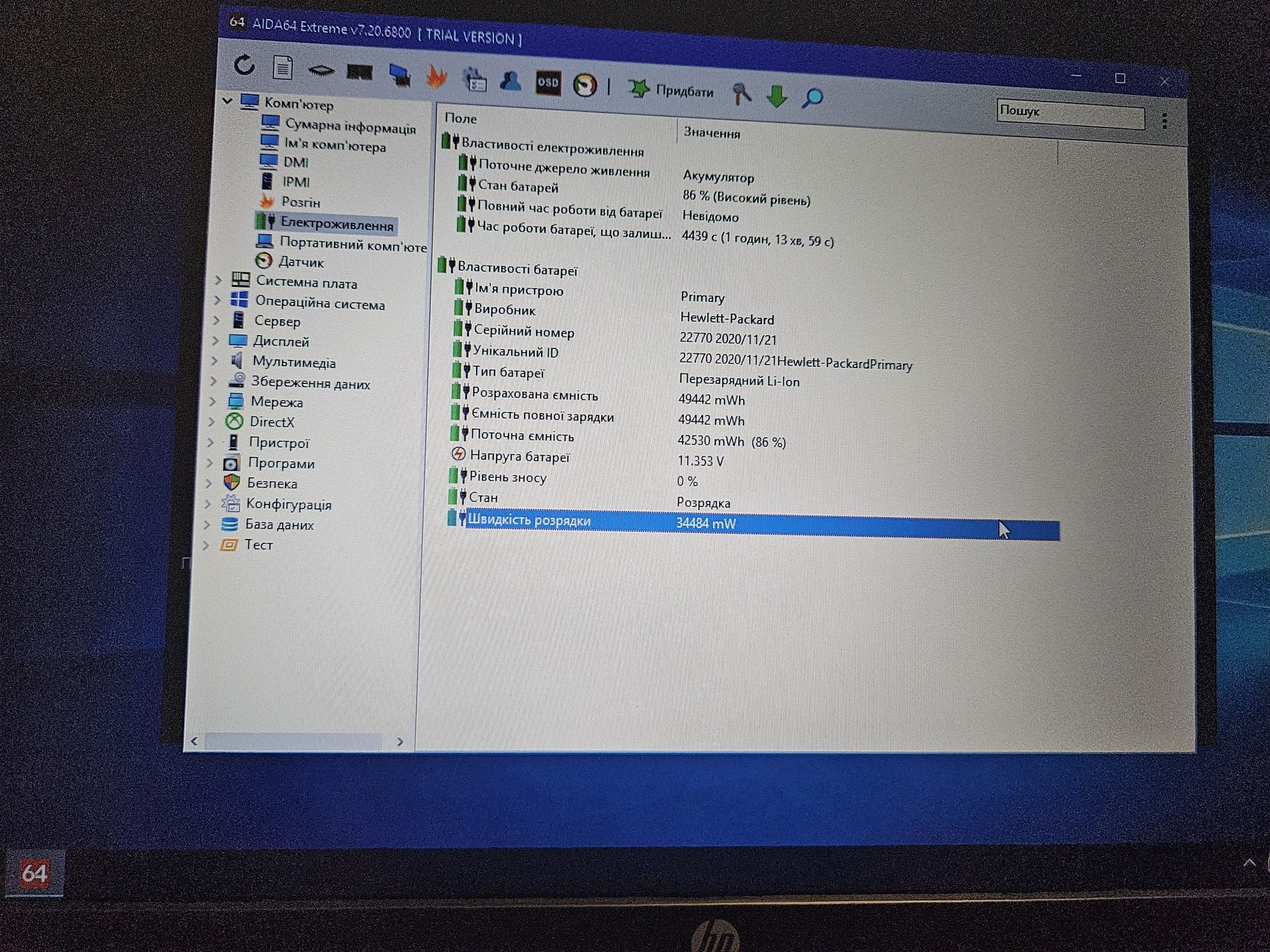This screenshot has height=952, width=1270.
Task: Select Електроживлення tree item
Action: click(x=326, y=223)
